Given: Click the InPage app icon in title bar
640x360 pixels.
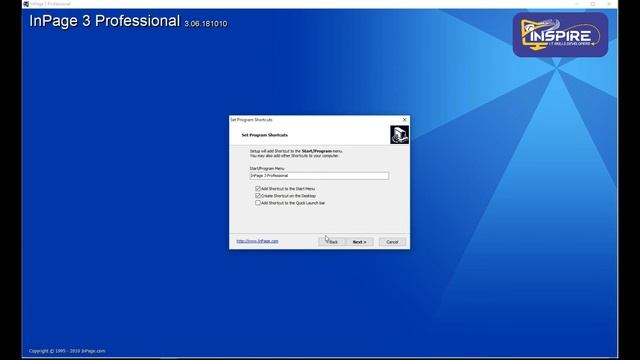Looking at the screenshot, I should coord(26,4).
